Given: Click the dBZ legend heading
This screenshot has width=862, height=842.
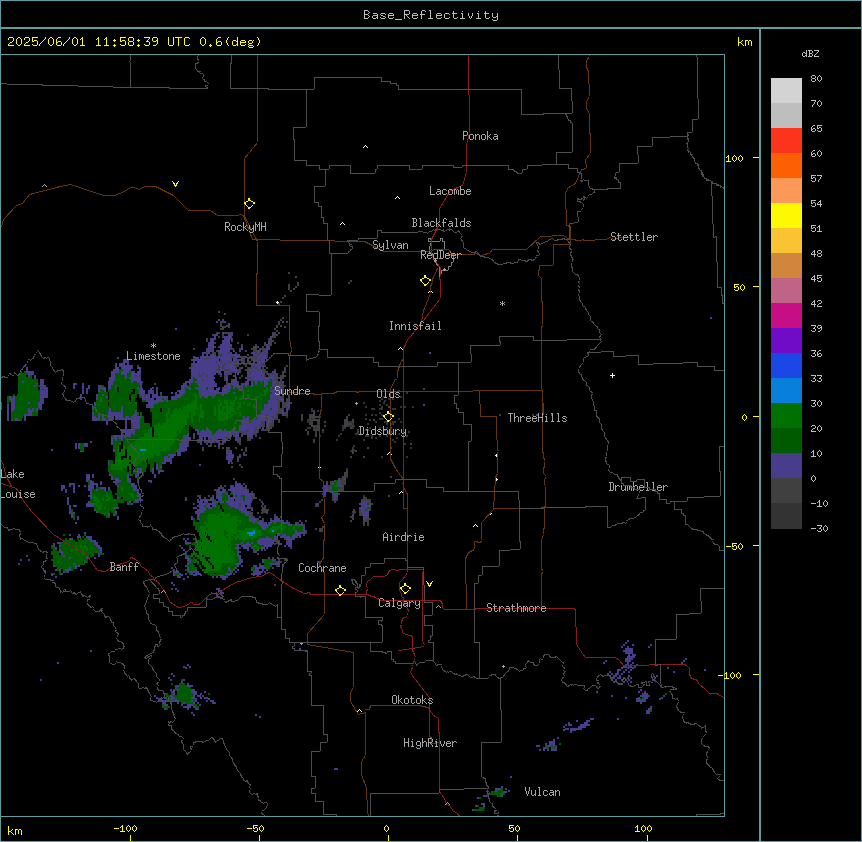Looking at the screenshot, I should tap(810, 53).
